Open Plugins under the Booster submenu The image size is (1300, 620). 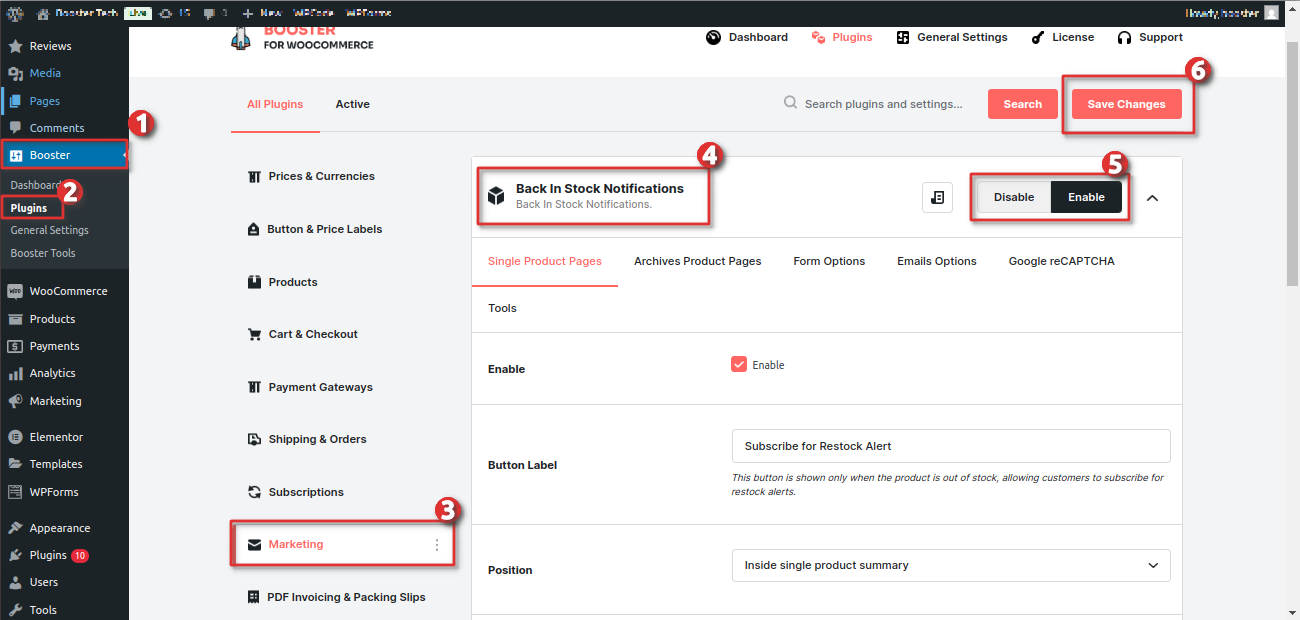pyautogui.click(x=29, y=208)
